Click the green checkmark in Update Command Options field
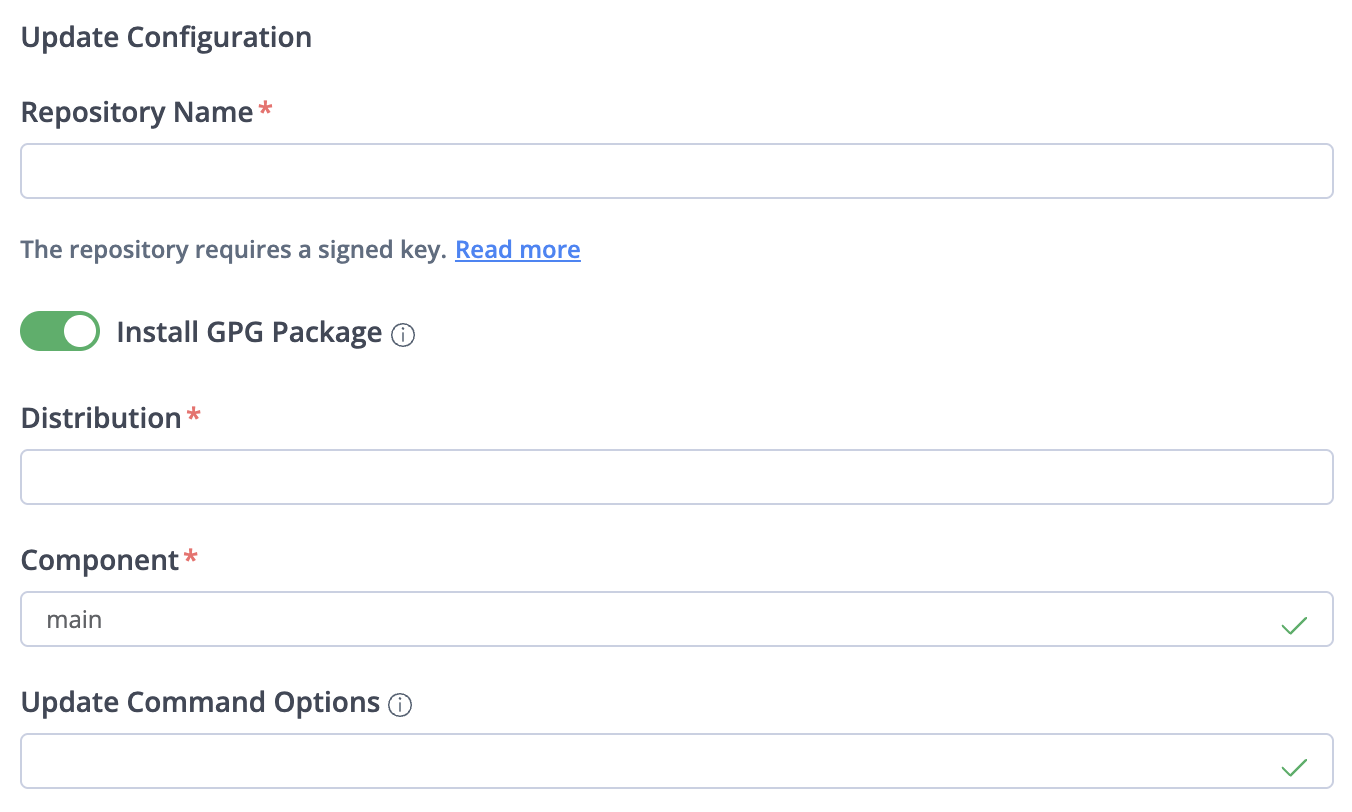 1294,767
